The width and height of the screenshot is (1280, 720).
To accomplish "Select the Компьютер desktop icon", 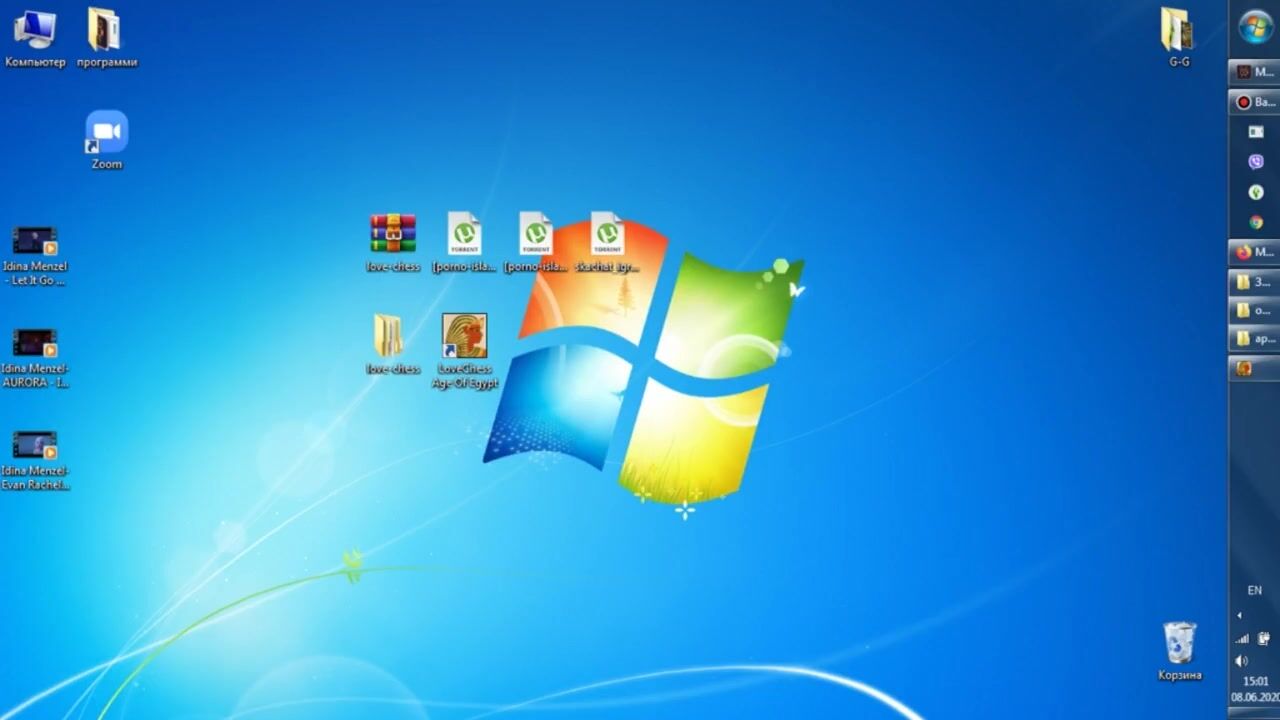I will (x=35, y=31).
